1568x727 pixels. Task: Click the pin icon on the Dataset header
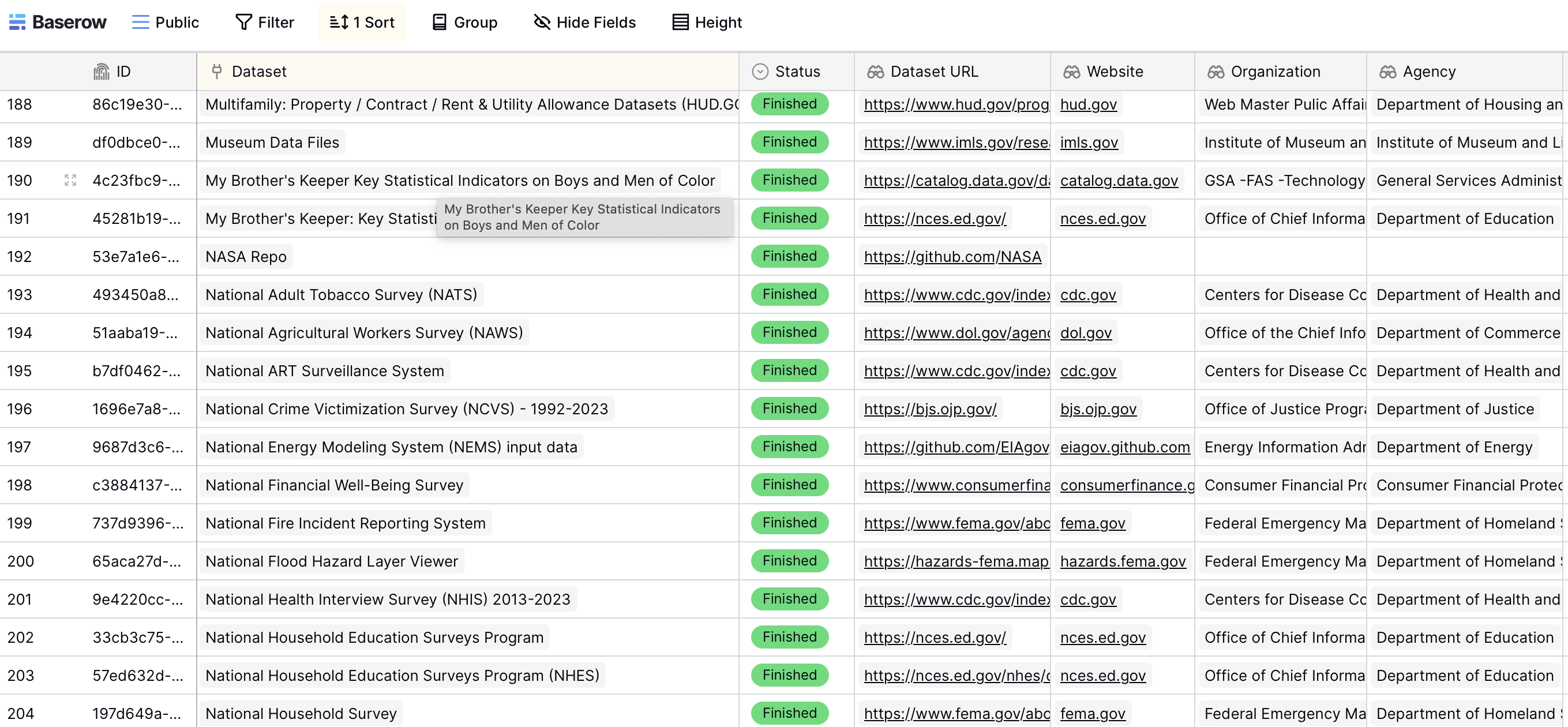point(217,71)
